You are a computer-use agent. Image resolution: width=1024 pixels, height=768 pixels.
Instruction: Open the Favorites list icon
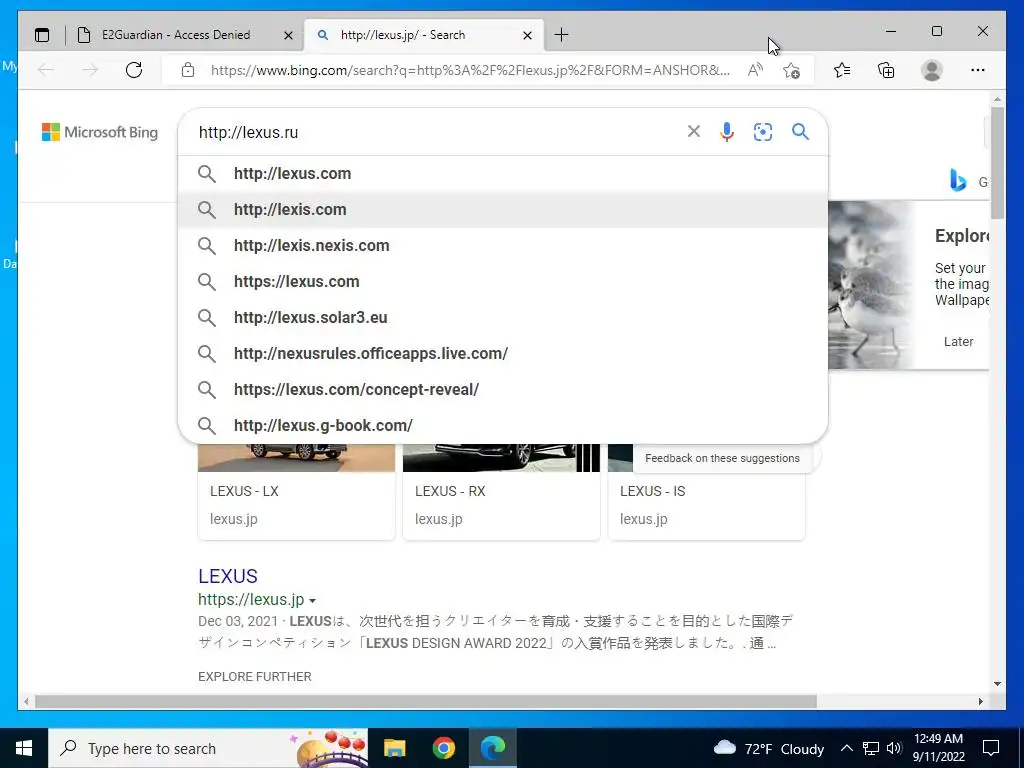point(842,70)
